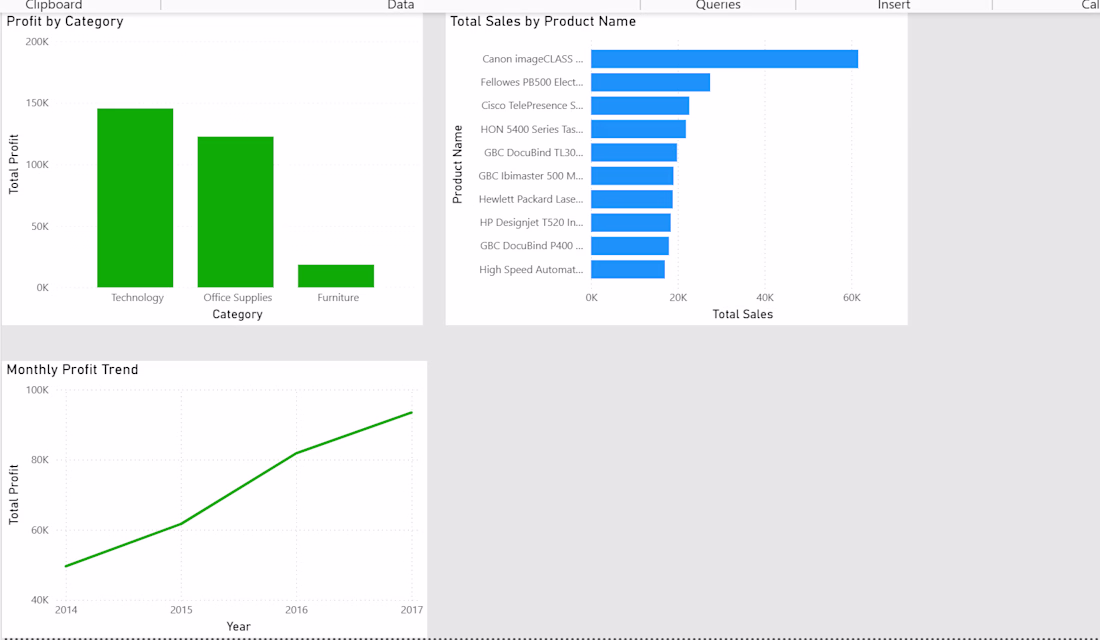Click the 'Total Sales by Product Name' title
Viewport: 1100px width, 640px height.
tap(543, 22)
